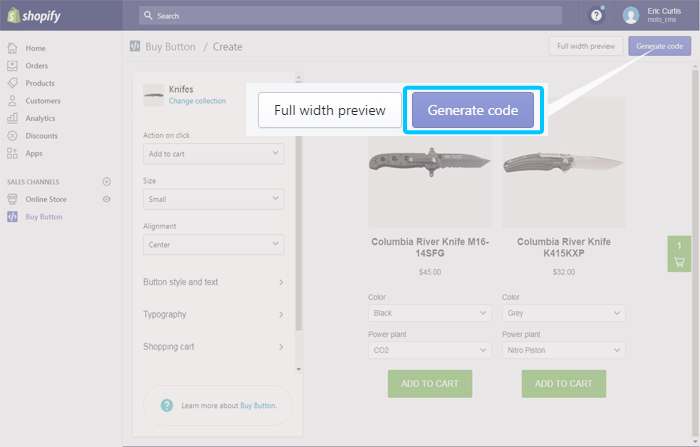Add Columbia River Knife M16-14SFG to cart
700x447 pixels.
coord(429,384)
